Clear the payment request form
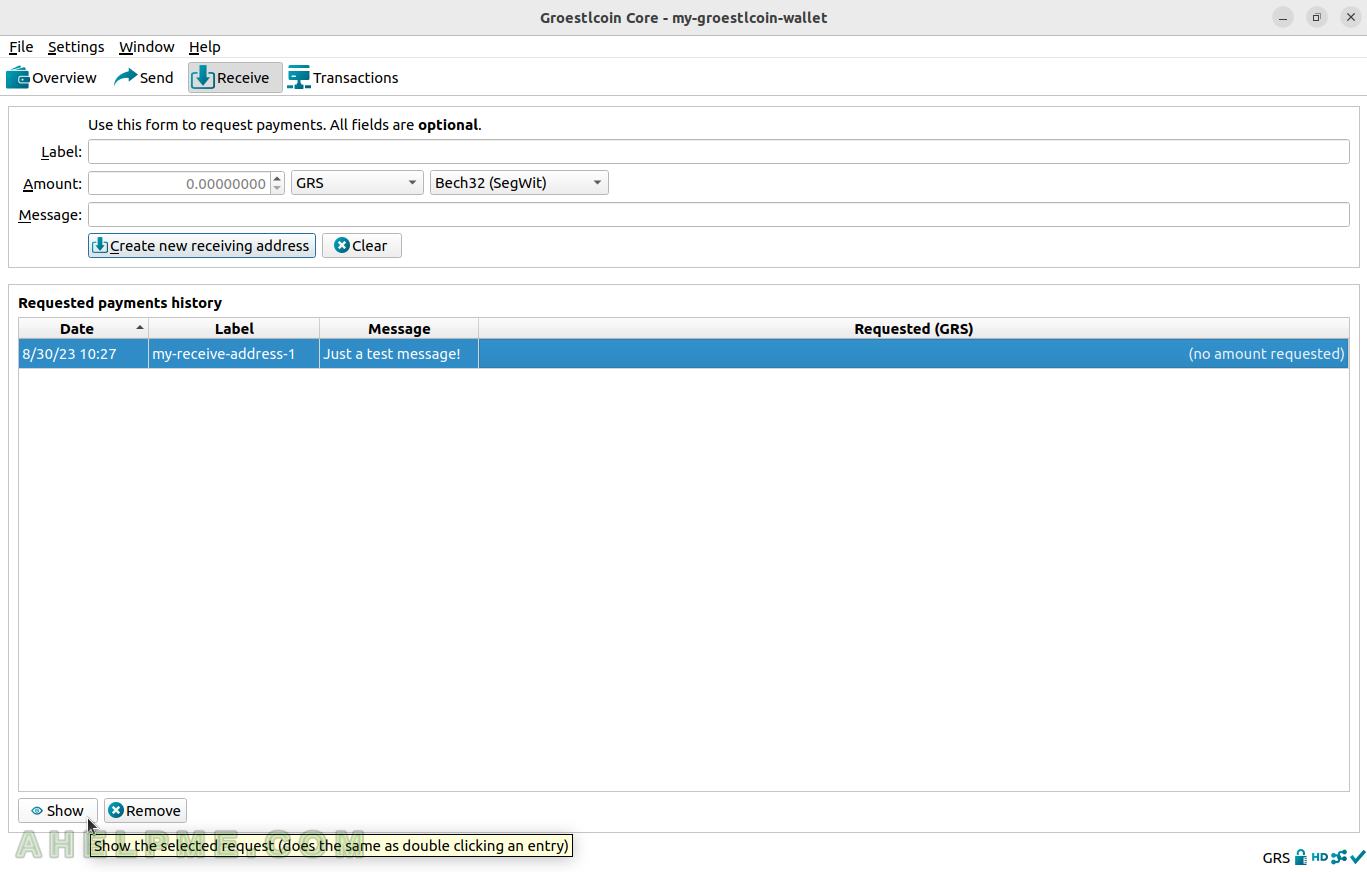Viewport: 1367px width, 872px height. point(362,246)
